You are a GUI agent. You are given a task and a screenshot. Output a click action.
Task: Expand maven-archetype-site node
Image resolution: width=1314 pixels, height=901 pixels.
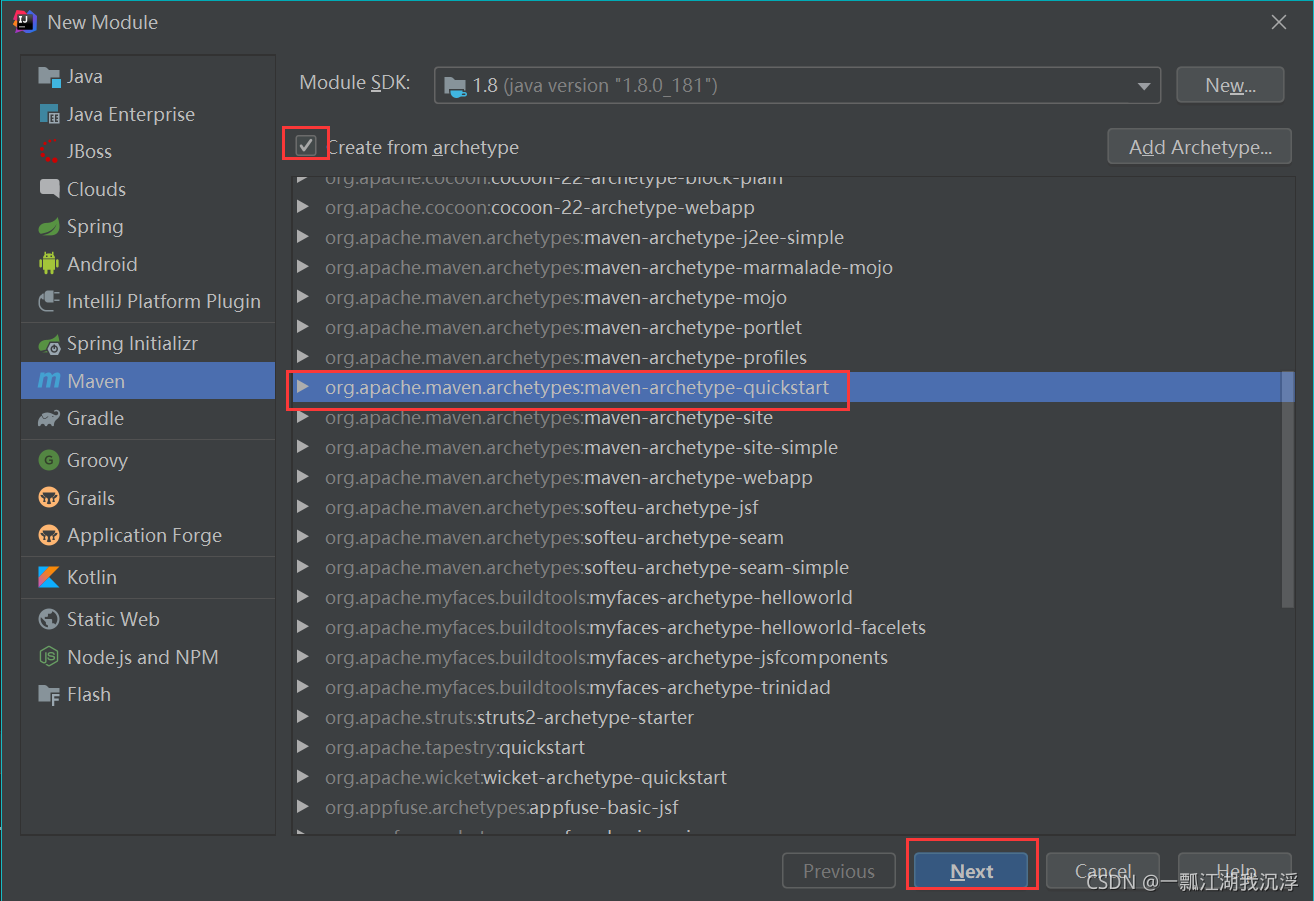click(303, 418)
